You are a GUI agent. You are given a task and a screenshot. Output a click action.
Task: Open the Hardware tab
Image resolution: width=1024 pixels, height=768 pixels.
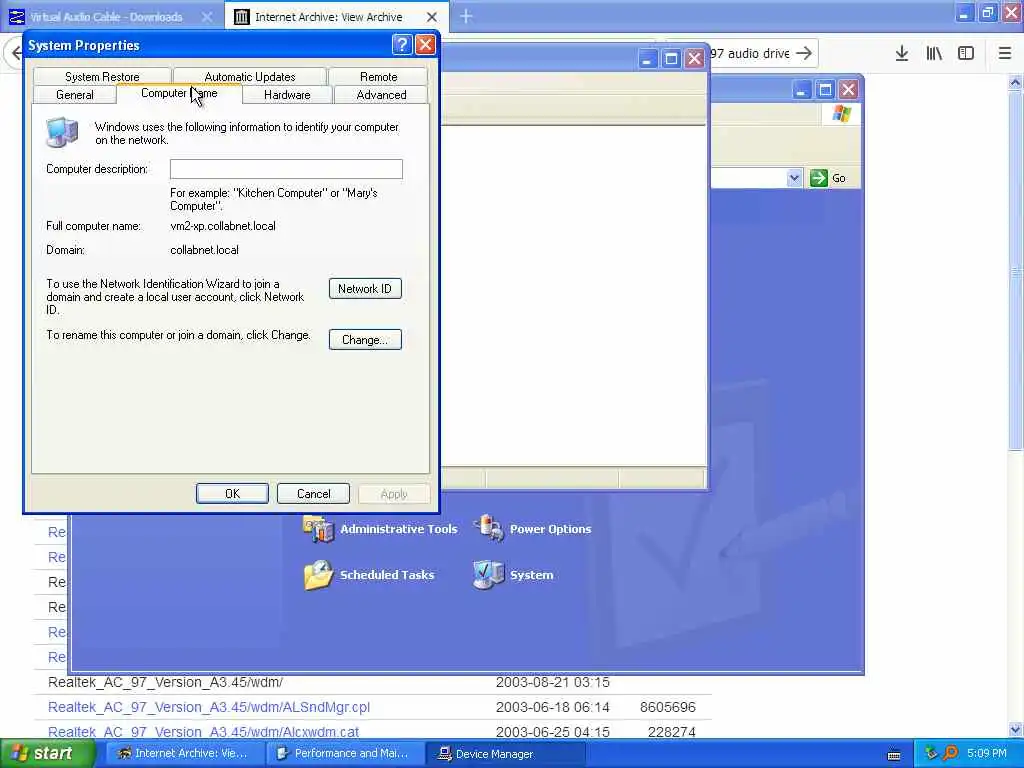coord(287,95)
